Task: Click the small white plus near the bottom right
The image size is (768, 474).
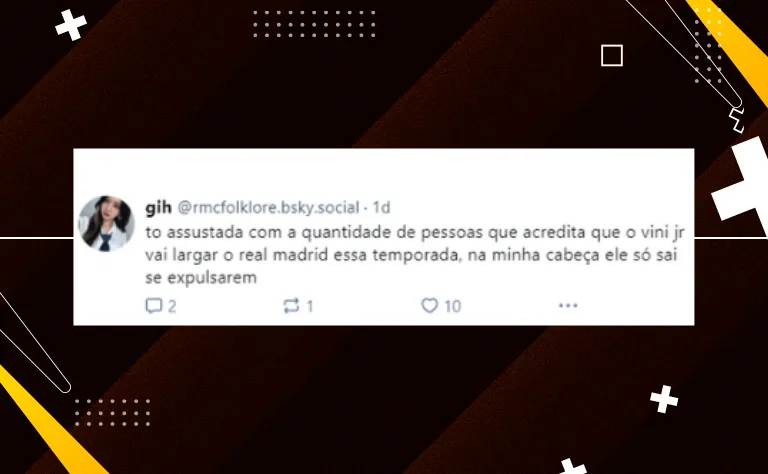Action: pos(664,399)
